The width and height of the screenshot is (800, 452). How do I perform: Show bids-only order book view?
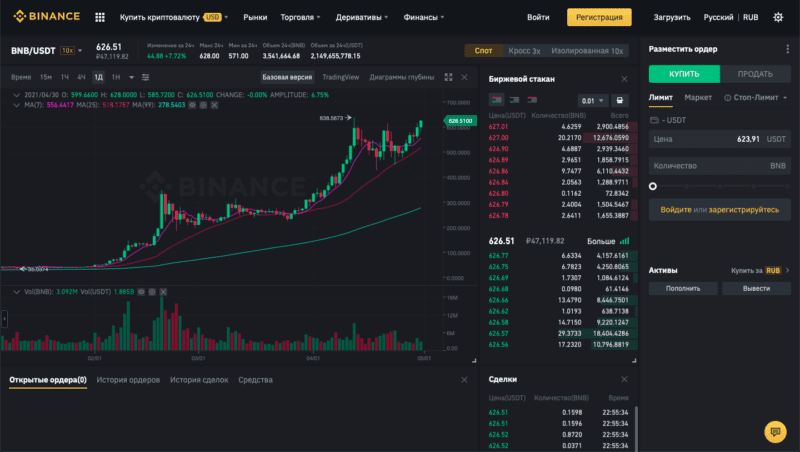pos(514,100)
